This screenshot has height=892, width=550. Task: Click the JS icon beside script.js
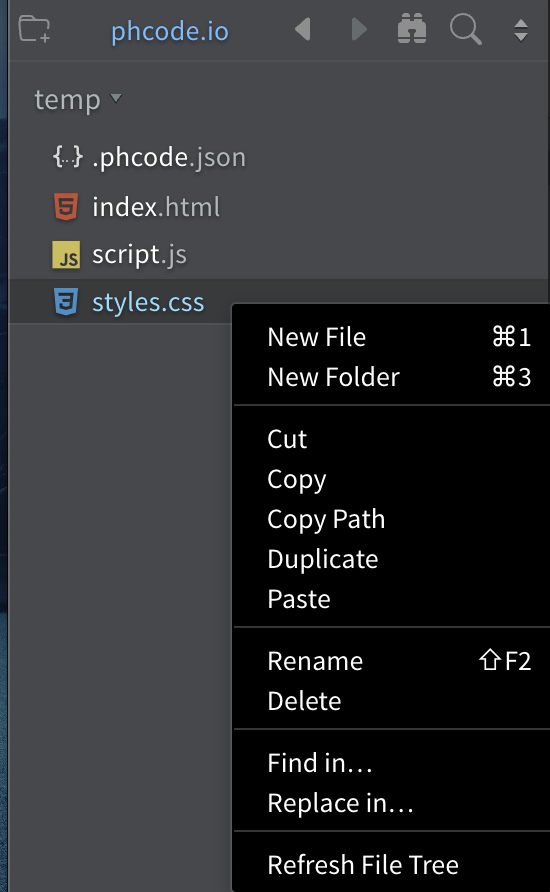pyautogui.click(x=66, y=254)
